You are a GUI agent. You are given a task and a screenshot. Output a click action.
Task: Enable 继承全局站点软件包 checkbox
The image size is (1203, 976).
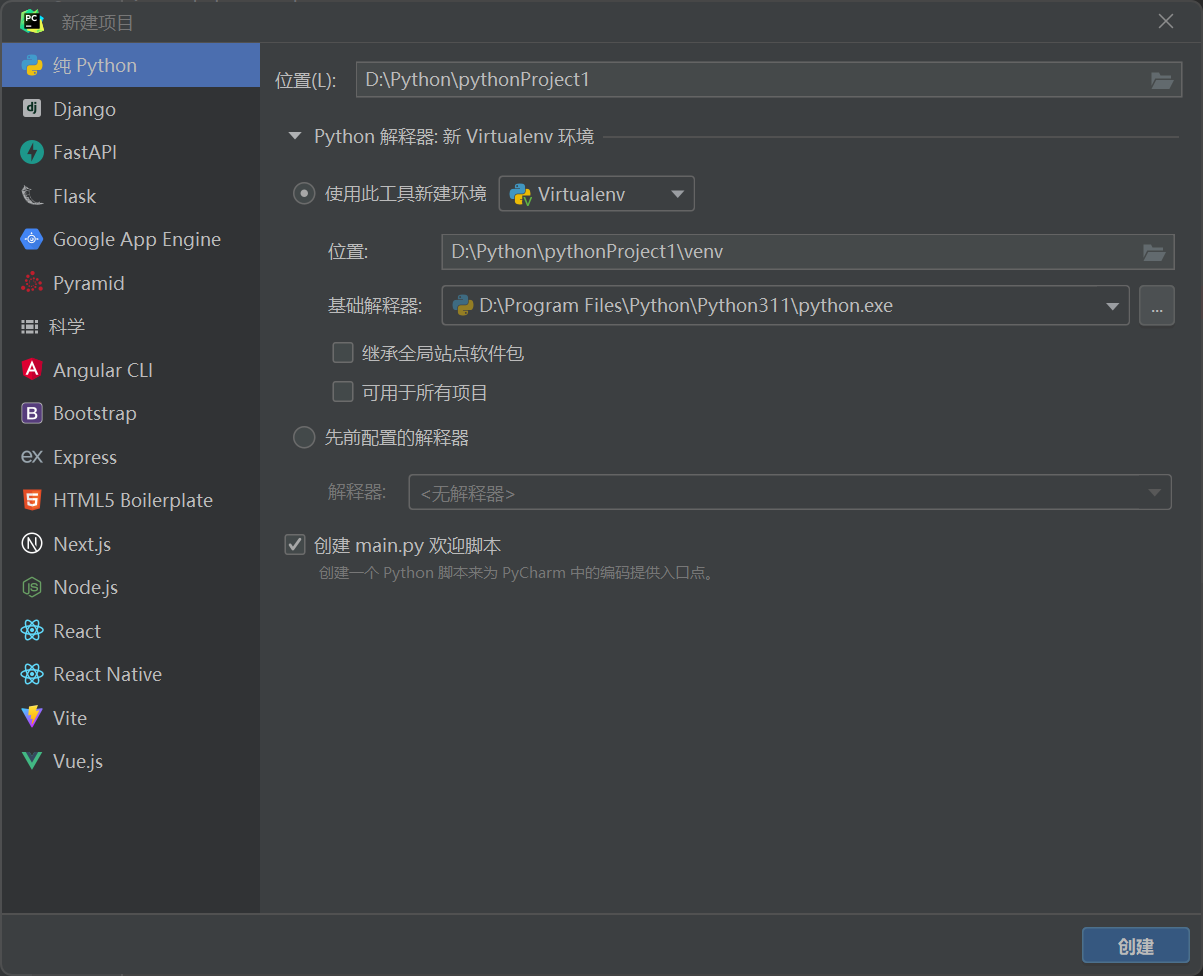[343, 352]
